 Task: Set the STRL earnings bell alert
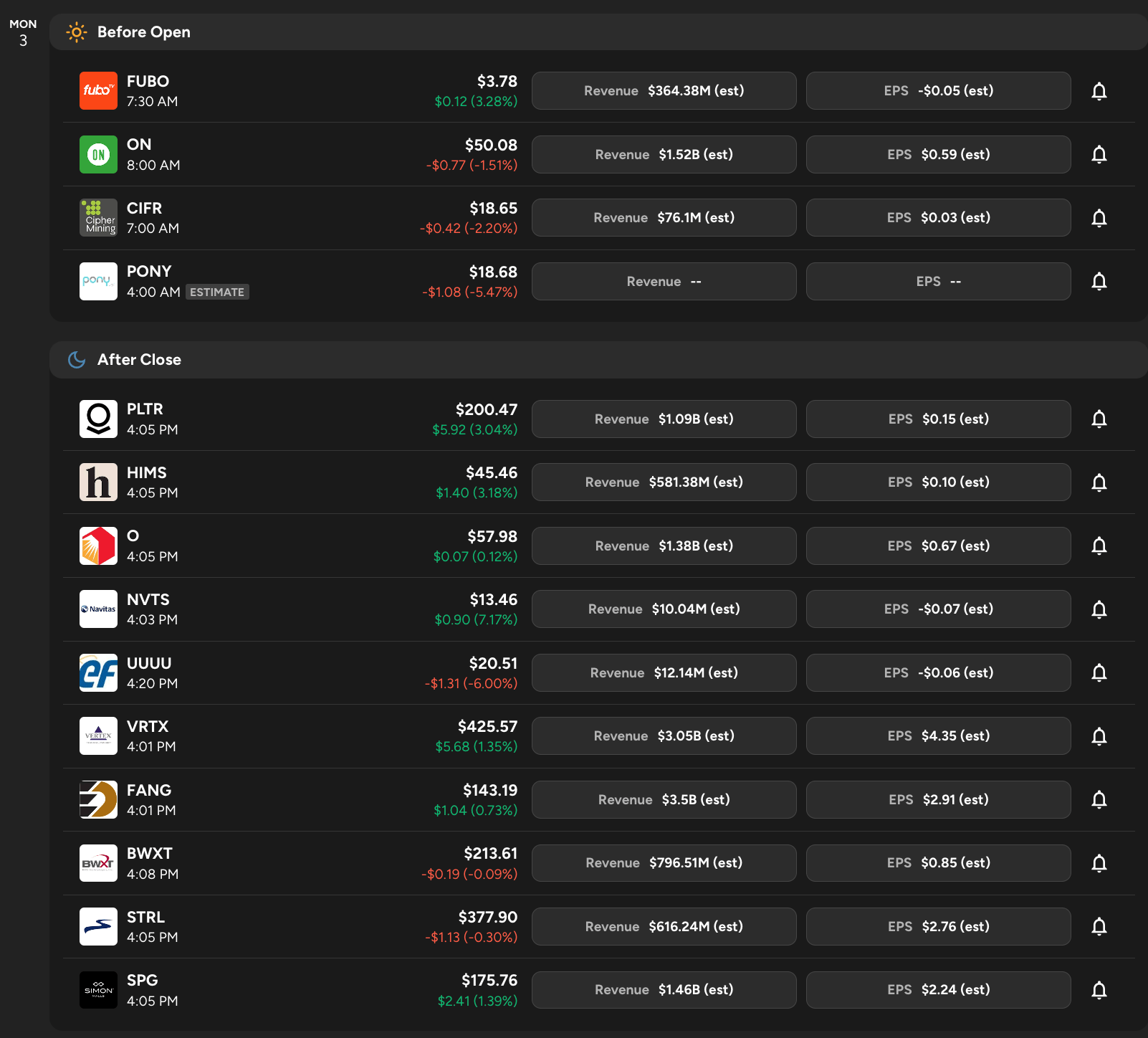pos(1099,926)
